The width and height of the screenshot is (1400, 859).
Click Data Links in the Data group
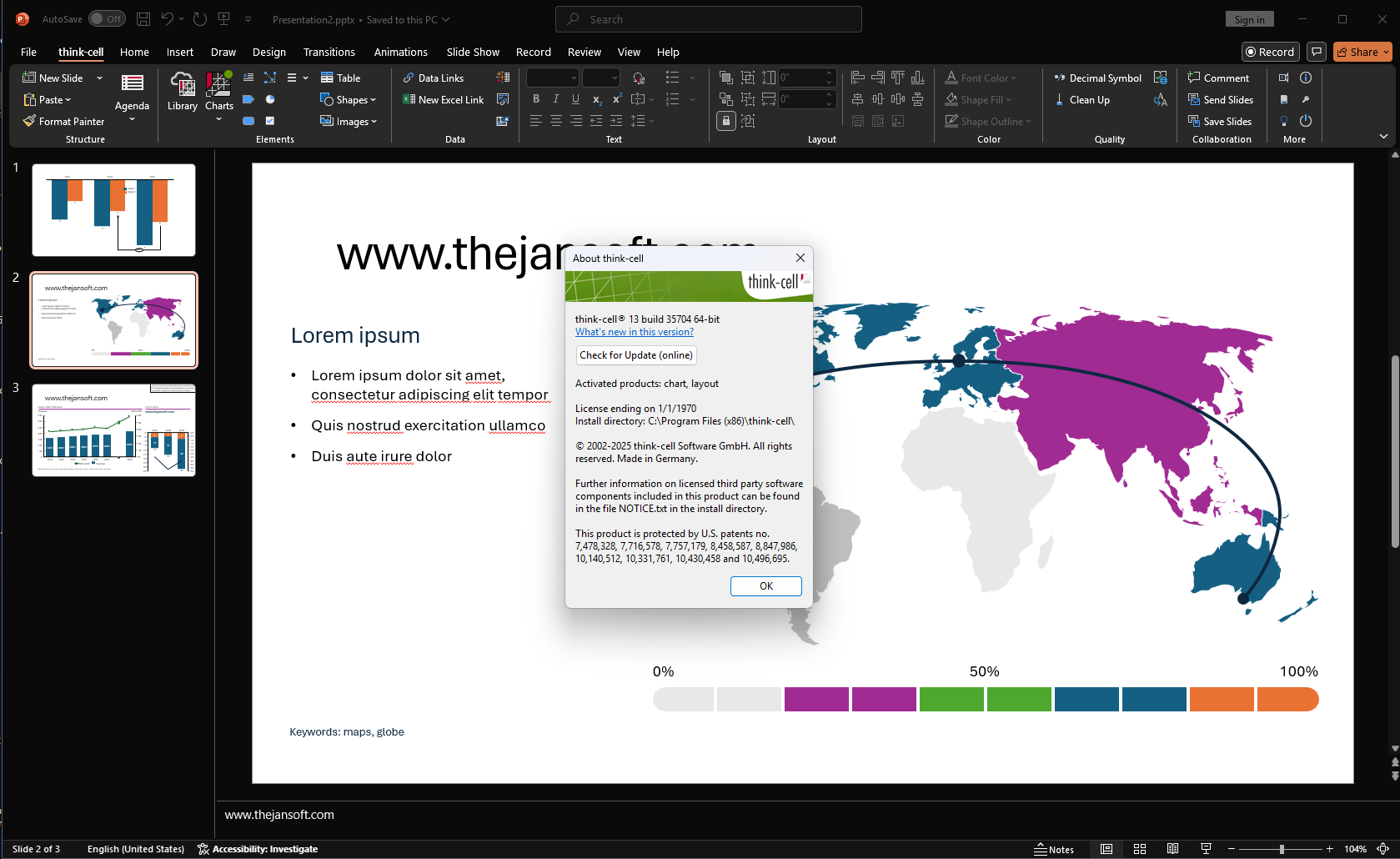[433, 78]
